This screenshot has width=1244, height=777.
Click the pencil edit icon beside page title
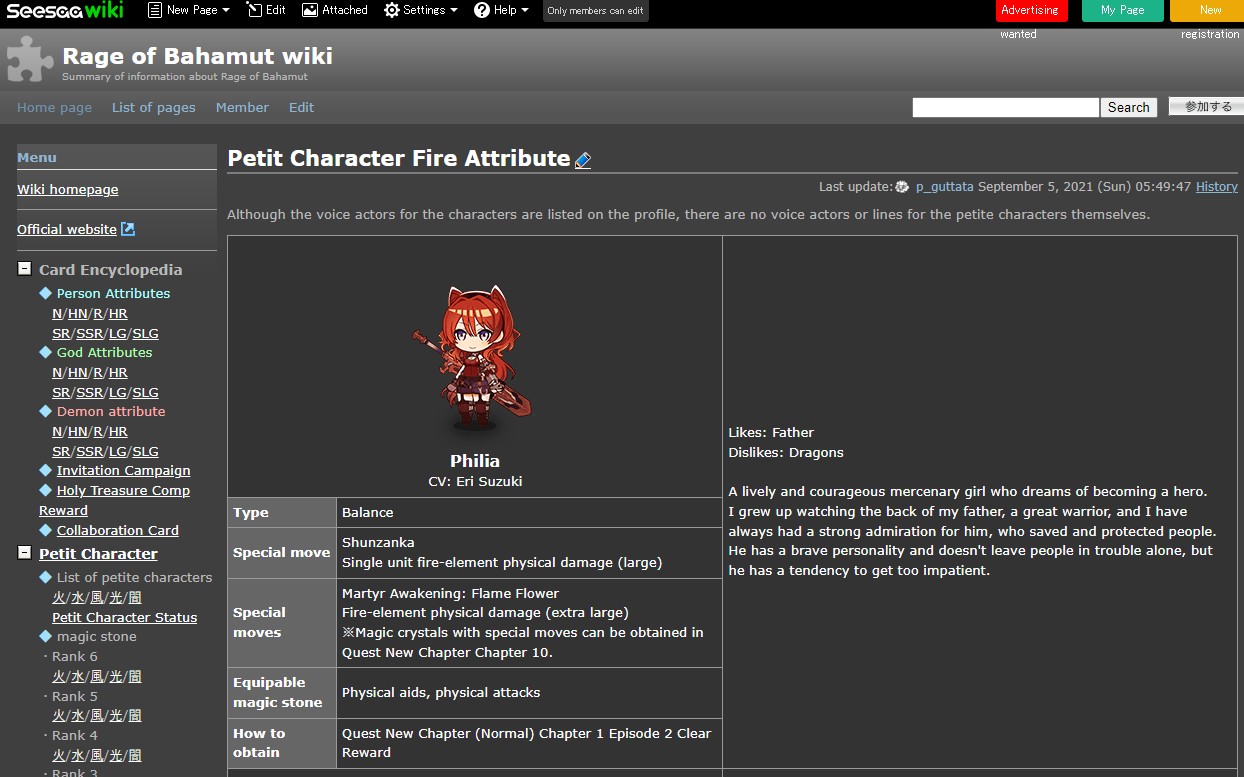coord(583,160)
